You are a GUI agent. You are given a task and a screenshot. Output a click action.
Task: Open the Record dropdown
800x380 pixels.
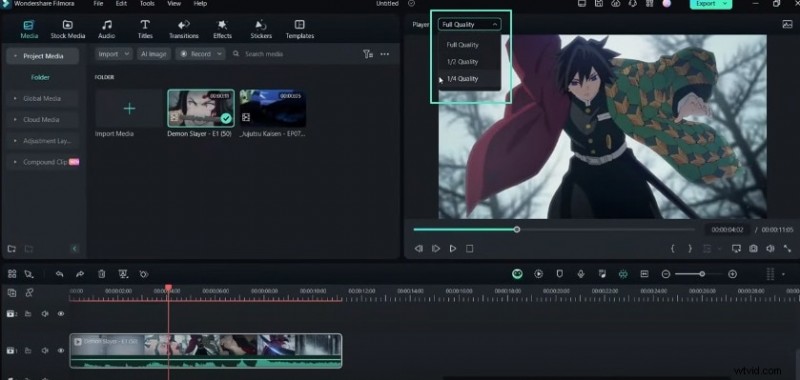[x=201, y=54]
